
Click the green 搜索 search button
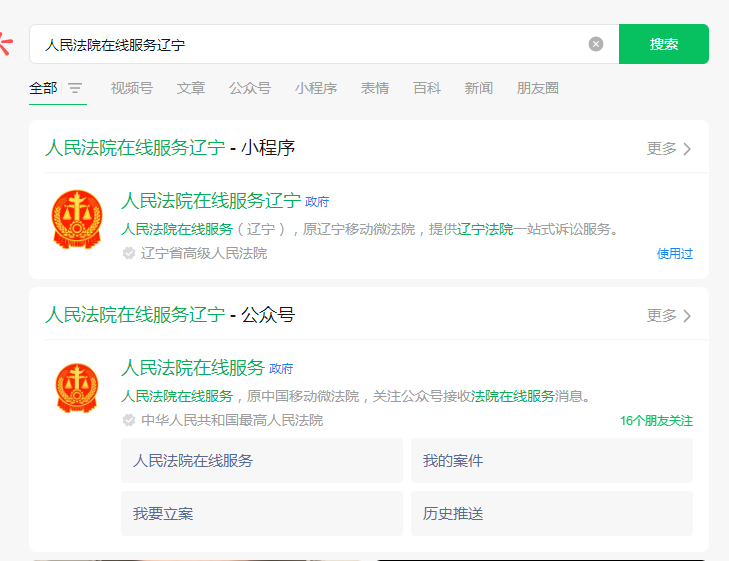[663, 44]
